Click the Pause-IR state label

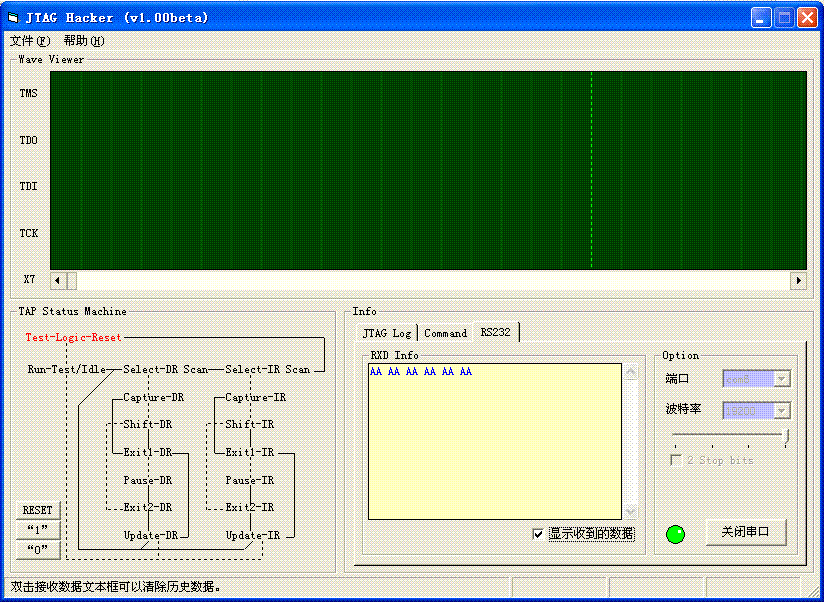point(250,480)
